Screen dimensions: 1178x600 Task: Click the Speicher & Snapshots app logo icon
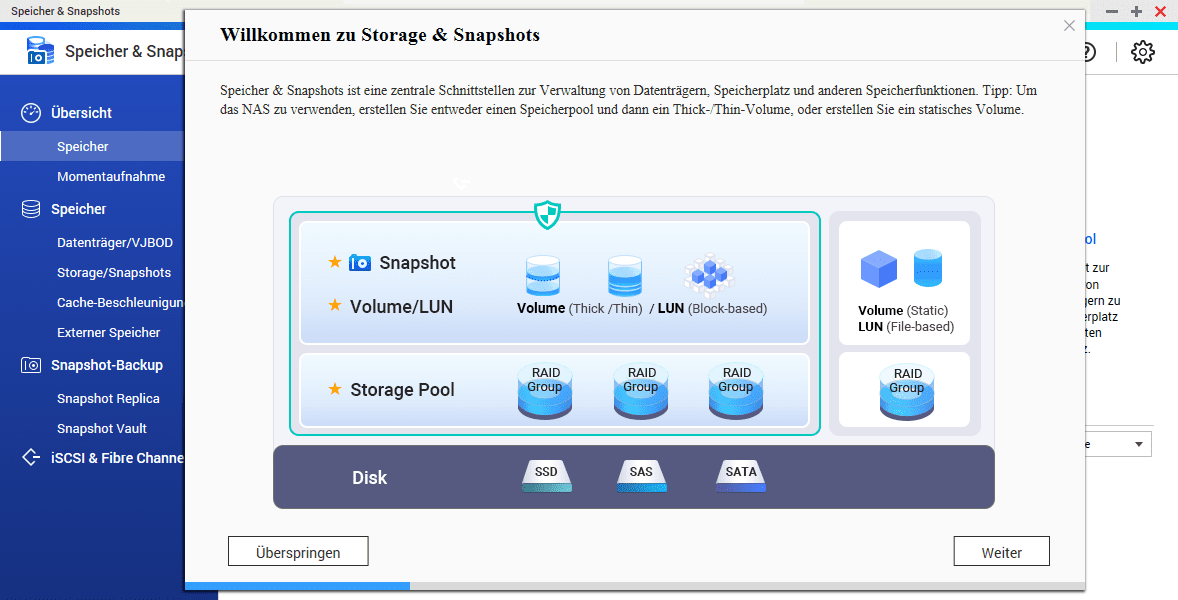pos(40,51)
